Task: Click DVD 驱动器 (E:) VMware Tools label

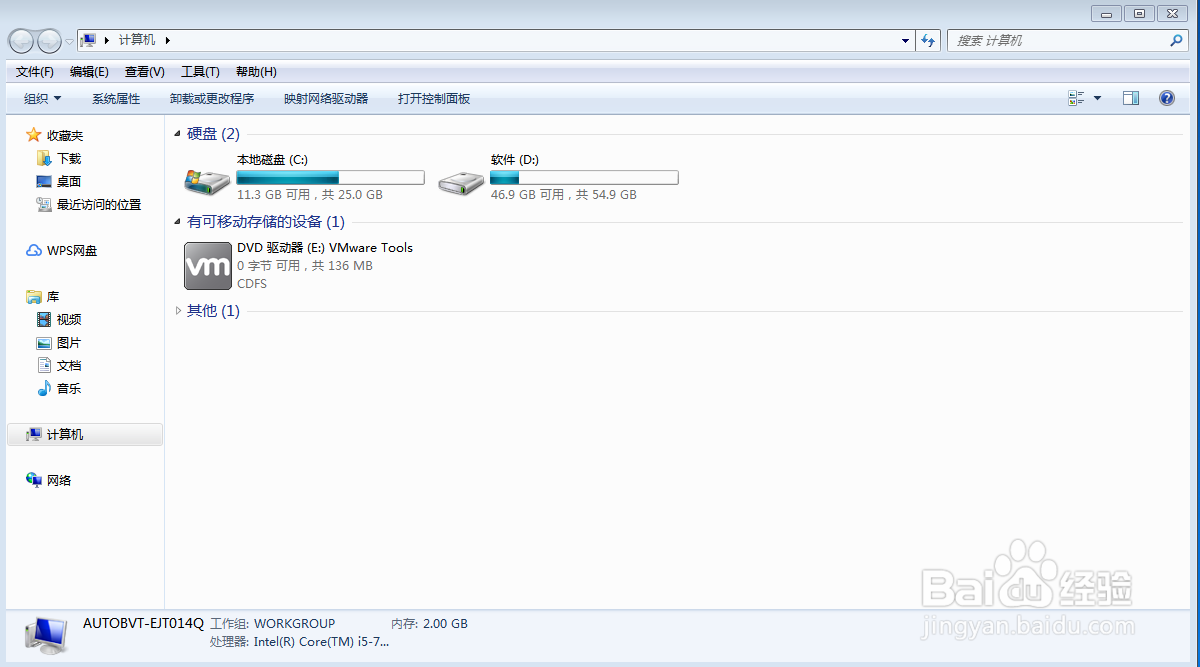Action: pyautogui.click(x=325, y=248)
